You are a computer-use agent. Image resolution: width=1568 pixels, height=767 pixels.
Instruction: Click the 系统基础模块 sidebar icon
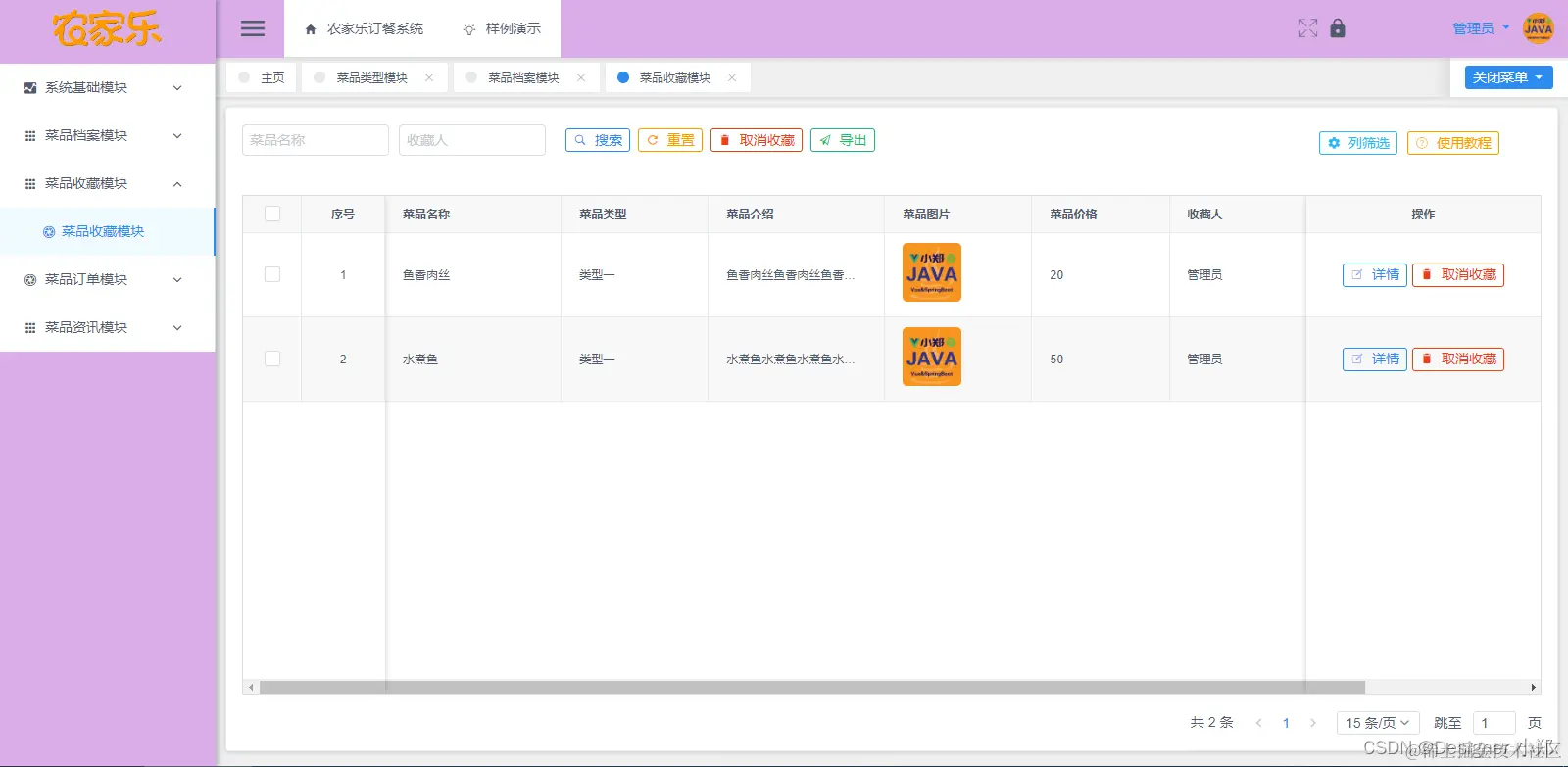[30, 87]
